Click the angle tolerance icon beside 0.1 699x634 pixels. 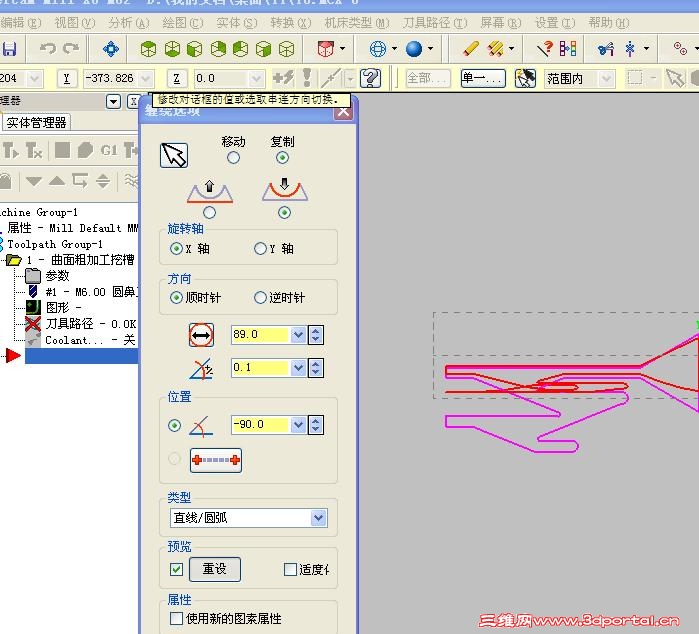201,369
